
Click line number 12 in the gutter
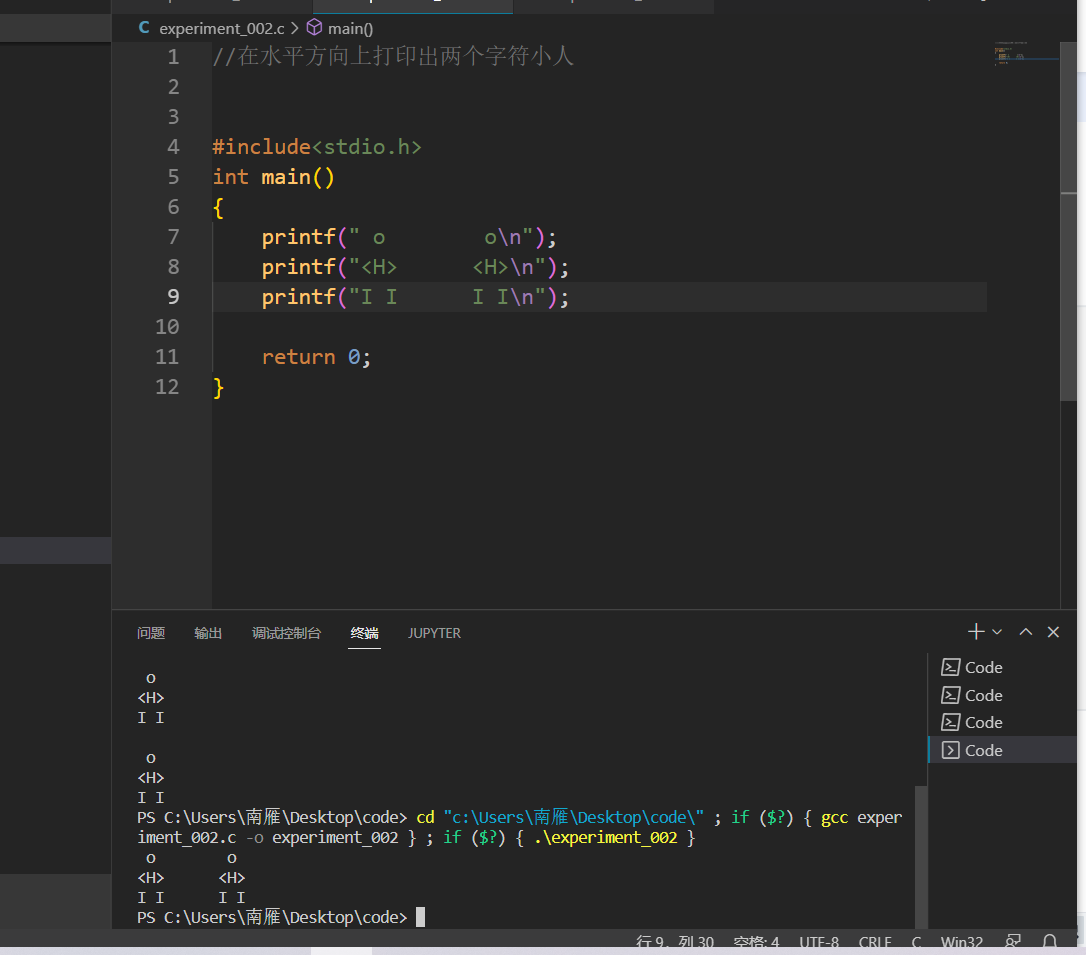tap(167, 387)
